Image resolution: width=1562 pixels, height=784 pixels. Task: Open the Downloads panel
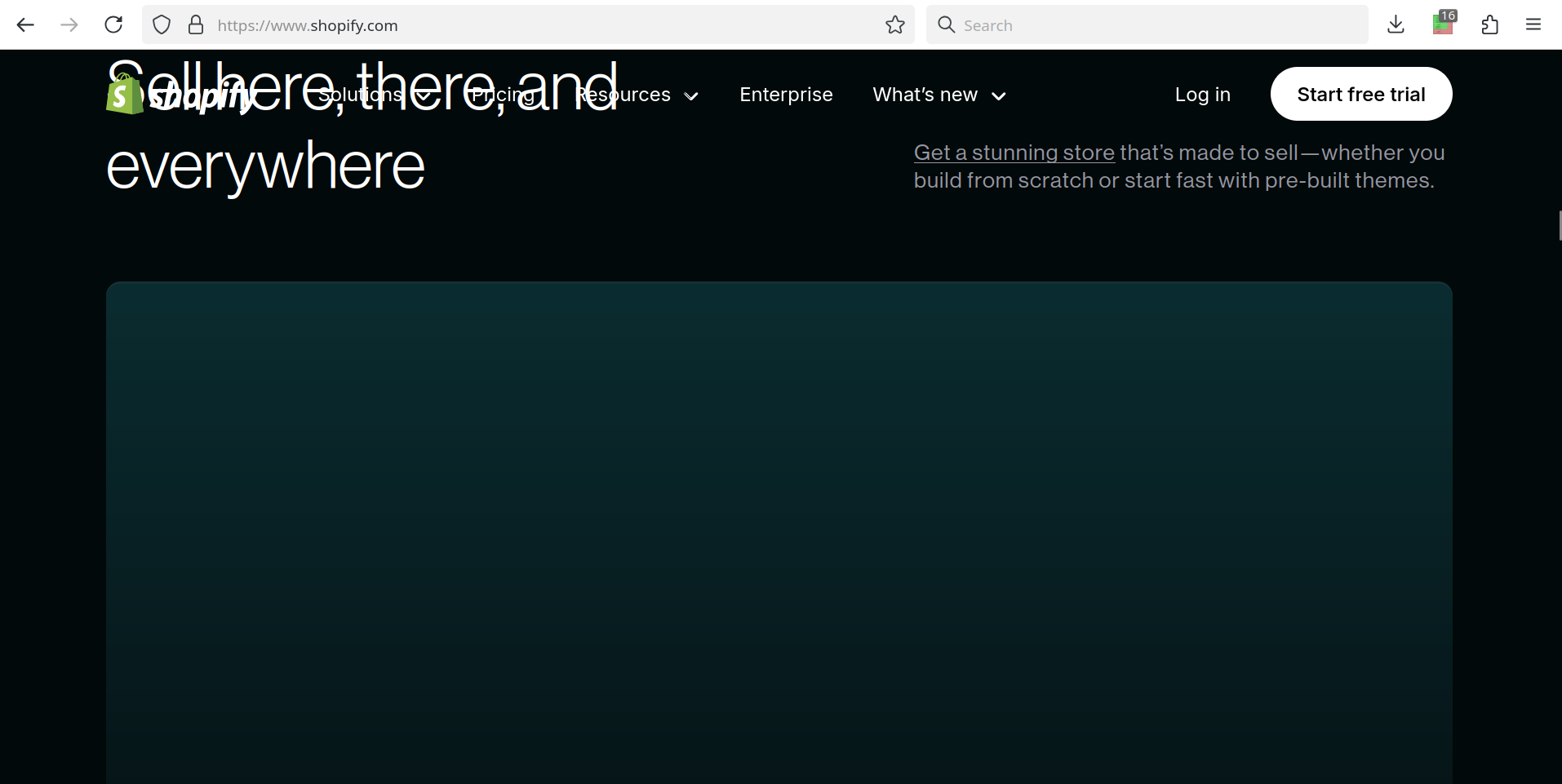point(1396,25)
